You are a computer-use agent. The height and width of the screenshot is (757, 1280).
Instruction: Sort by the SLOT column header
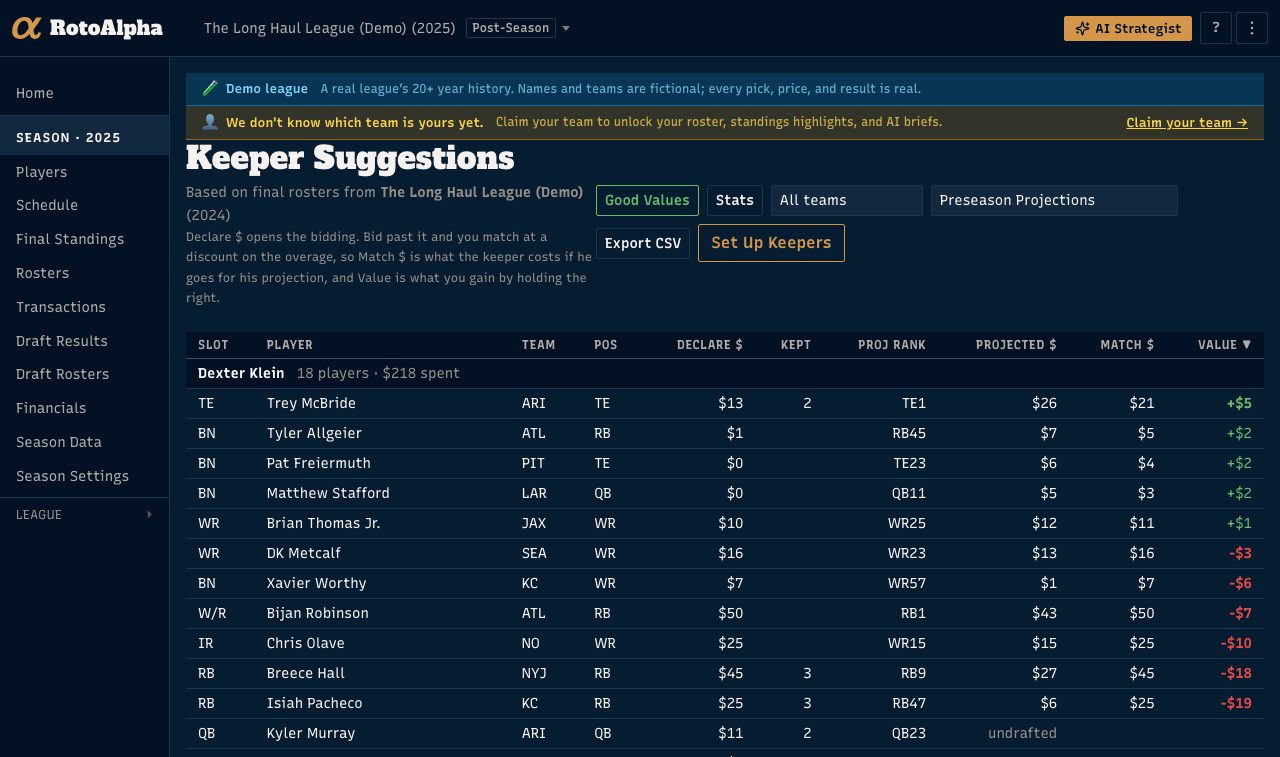213,345
